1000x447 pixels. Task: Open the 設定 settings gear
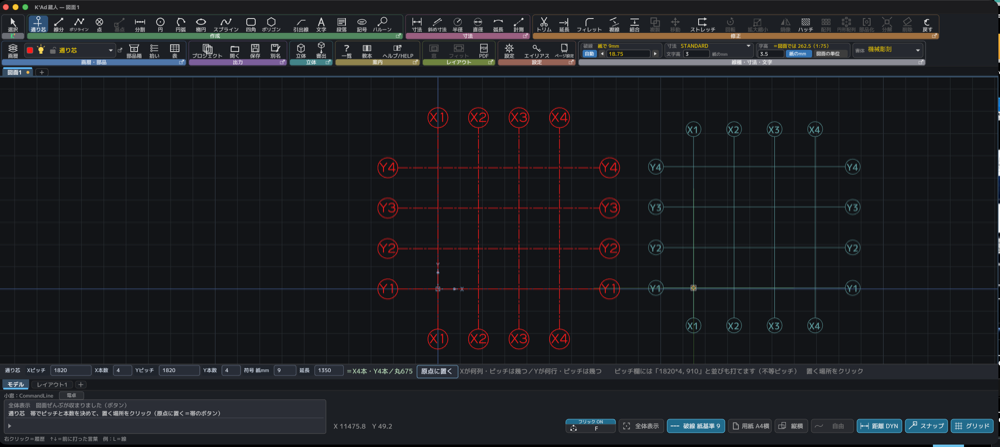click(x=509, y=50)
